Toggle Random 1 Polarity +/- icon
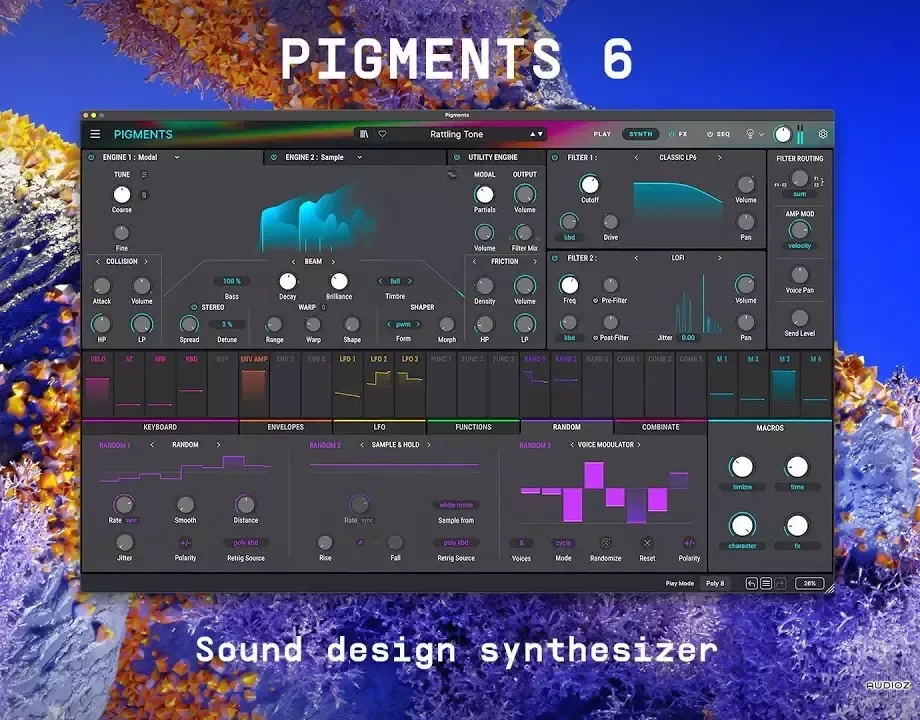The height and width of the screenshot is (720, 920). pos(185,543)
